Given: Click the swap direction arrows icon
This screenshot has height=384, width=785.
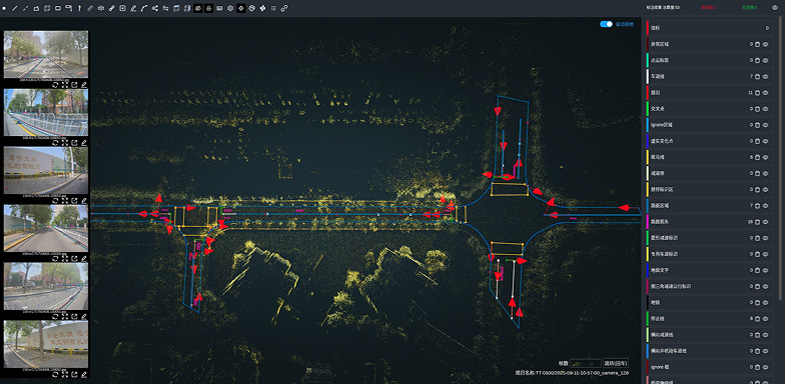Looking at the screenshot, I should pyautogui.click(x=166, y=8).
